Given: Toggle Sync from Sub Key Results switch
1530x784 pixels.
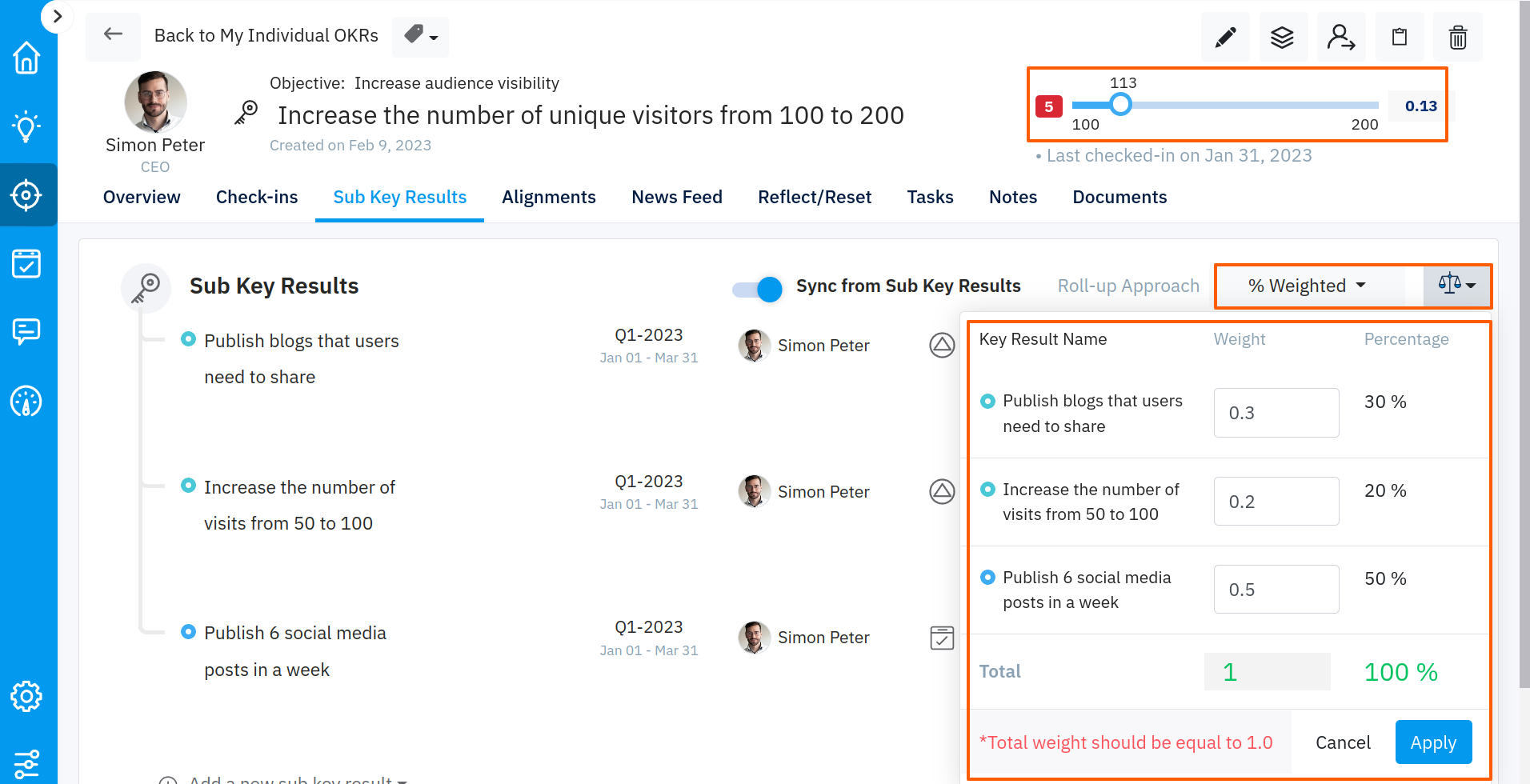Looking at the screenshot, I should point(757,289).
